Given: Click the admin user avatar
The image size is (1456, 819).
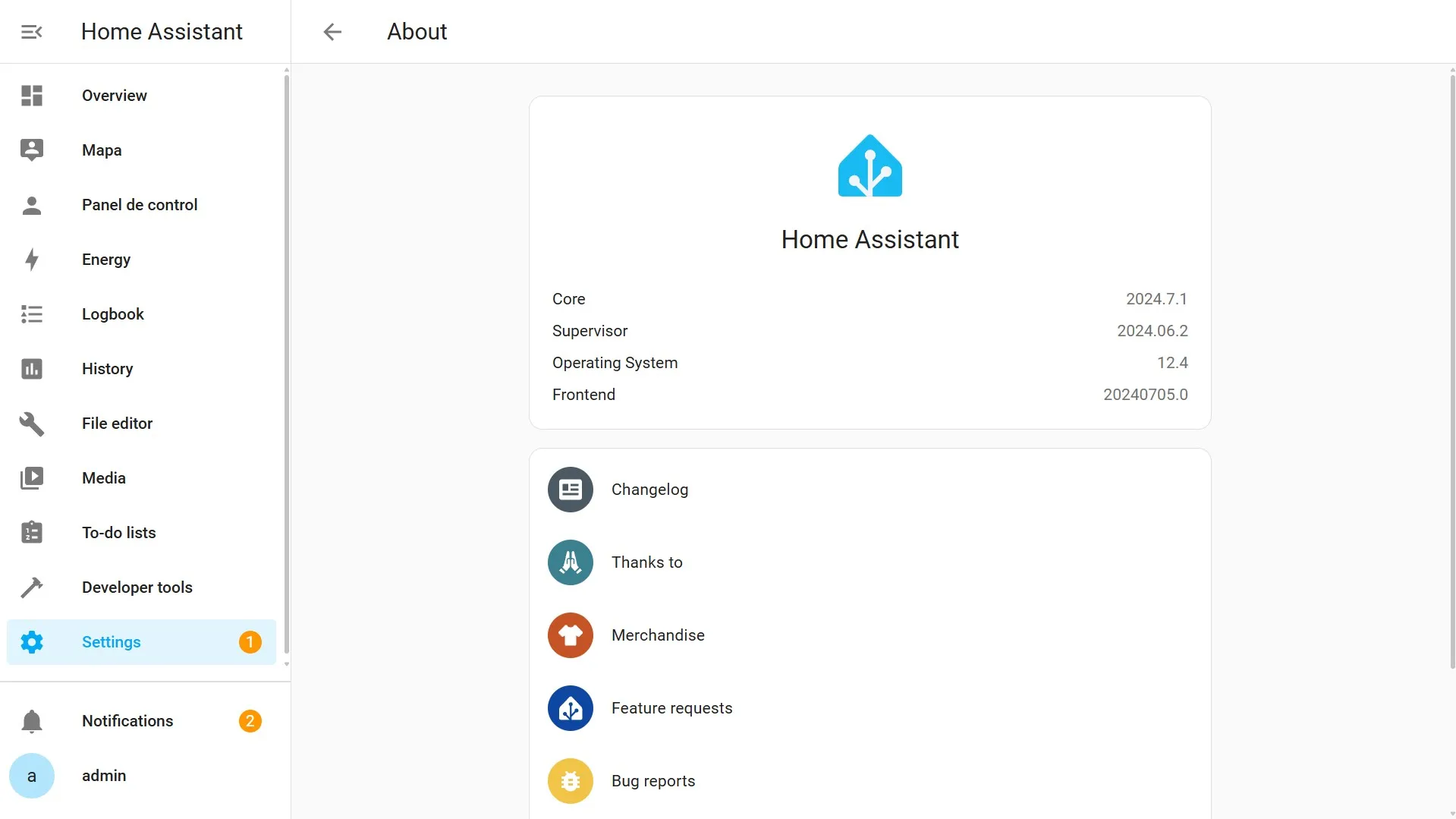Looking at the screenshot, I should 32,776.
